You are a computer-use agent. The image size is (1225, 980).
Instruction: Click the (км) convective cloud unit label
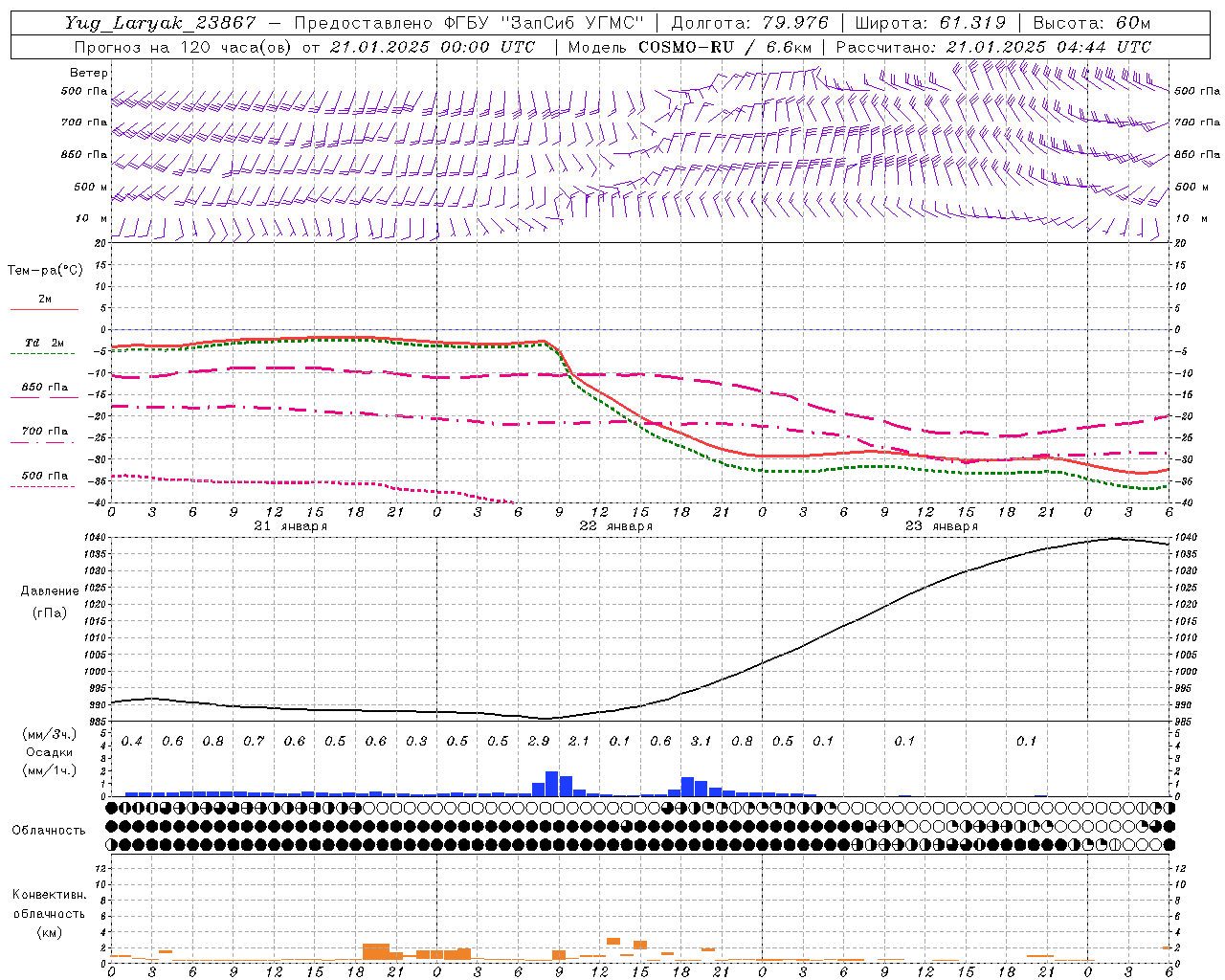[49, 932]
